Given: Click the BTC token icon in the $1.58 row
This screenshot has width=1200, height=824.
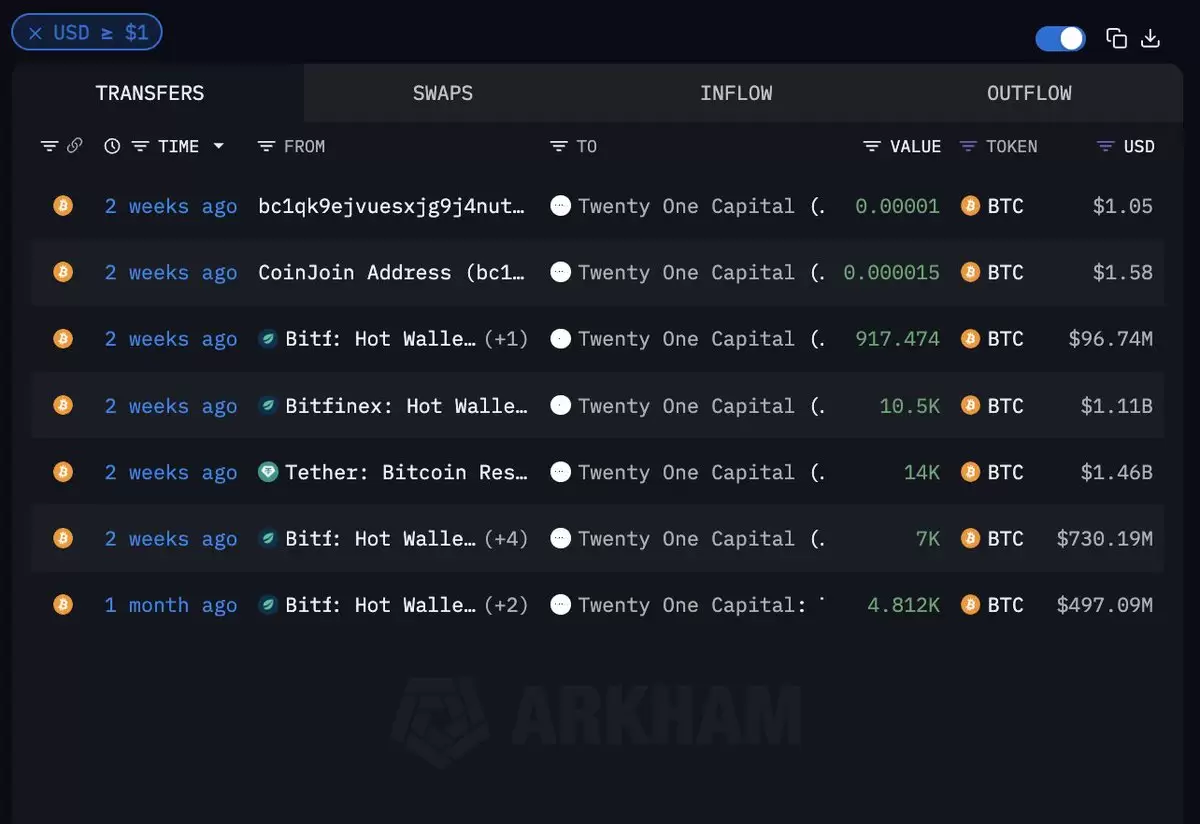Looking at the screenshot, I should 969,272.
